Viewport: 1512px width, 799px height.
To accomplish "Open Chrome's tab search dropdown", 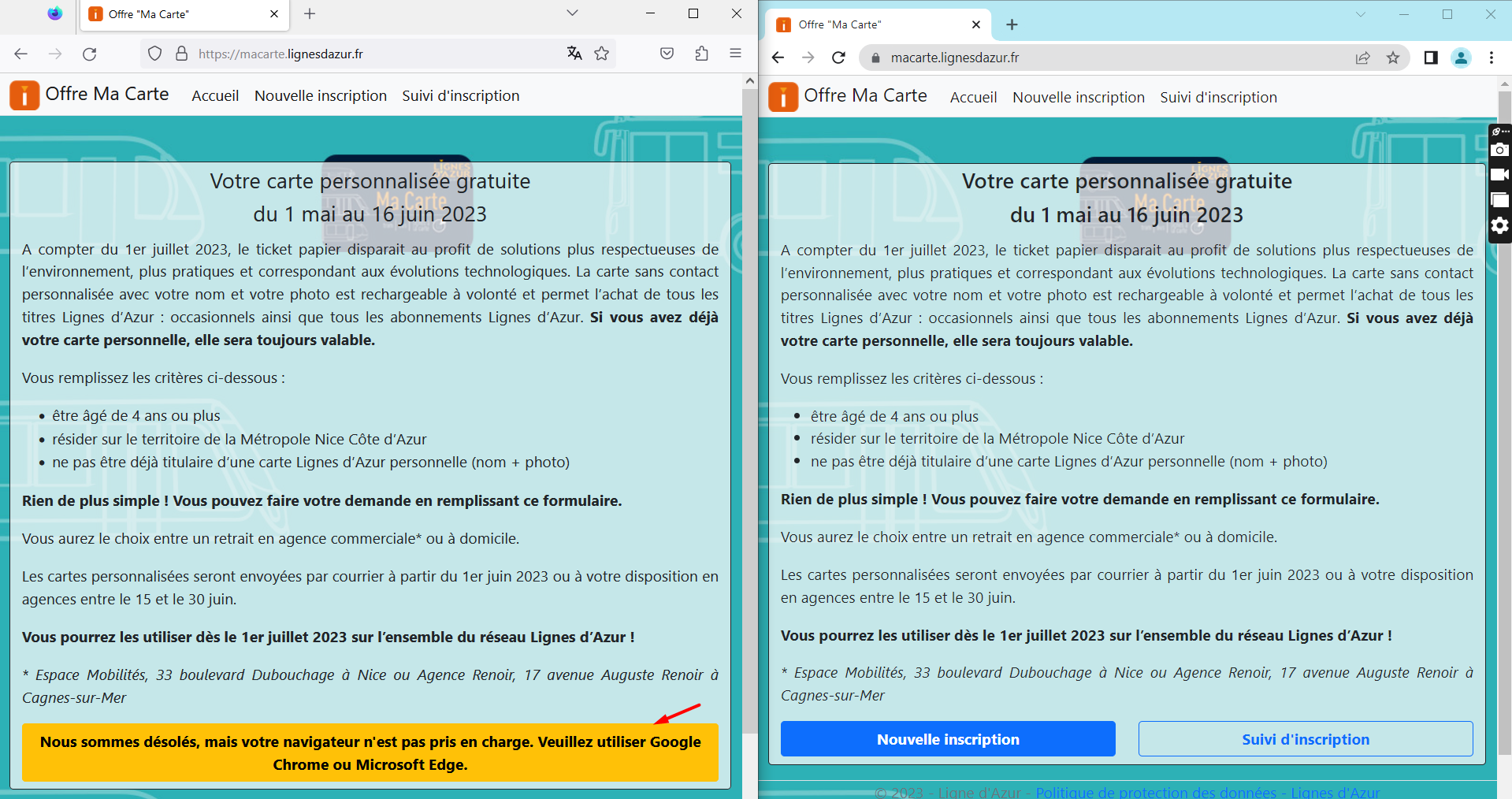I will pyautogui.click(x=1361, y=14).
